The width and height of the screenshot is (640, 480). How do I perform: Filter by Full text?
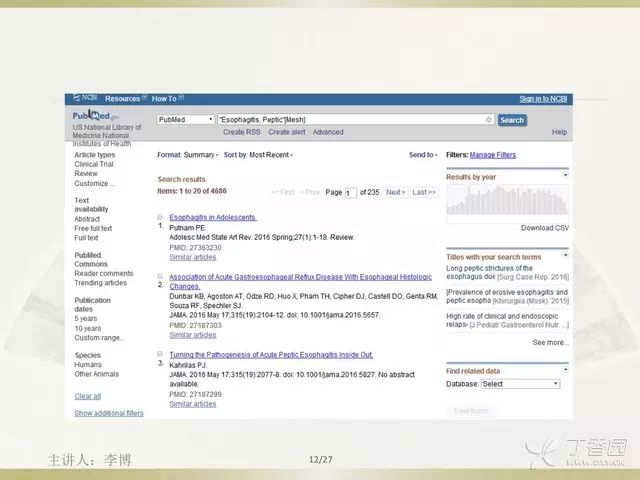pyautogui.click(x=86, y=238)
